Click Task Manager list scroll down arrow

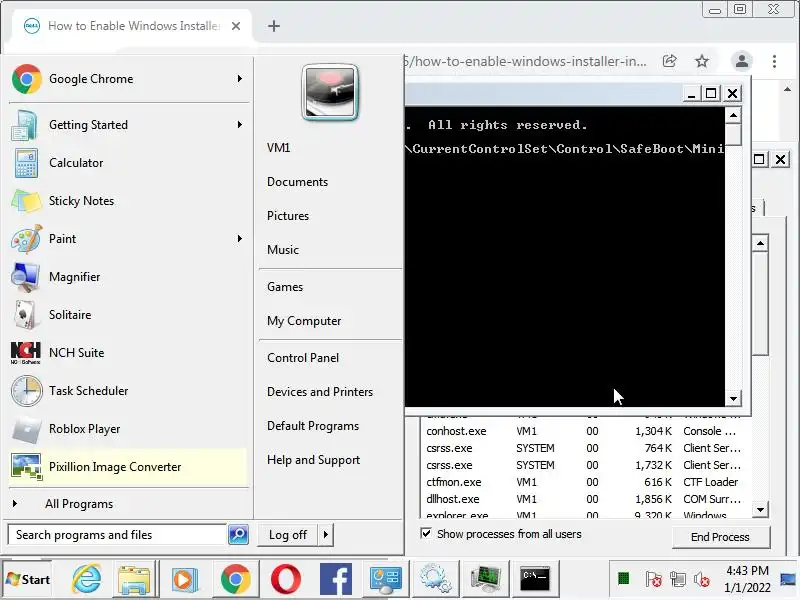[760, 509]
